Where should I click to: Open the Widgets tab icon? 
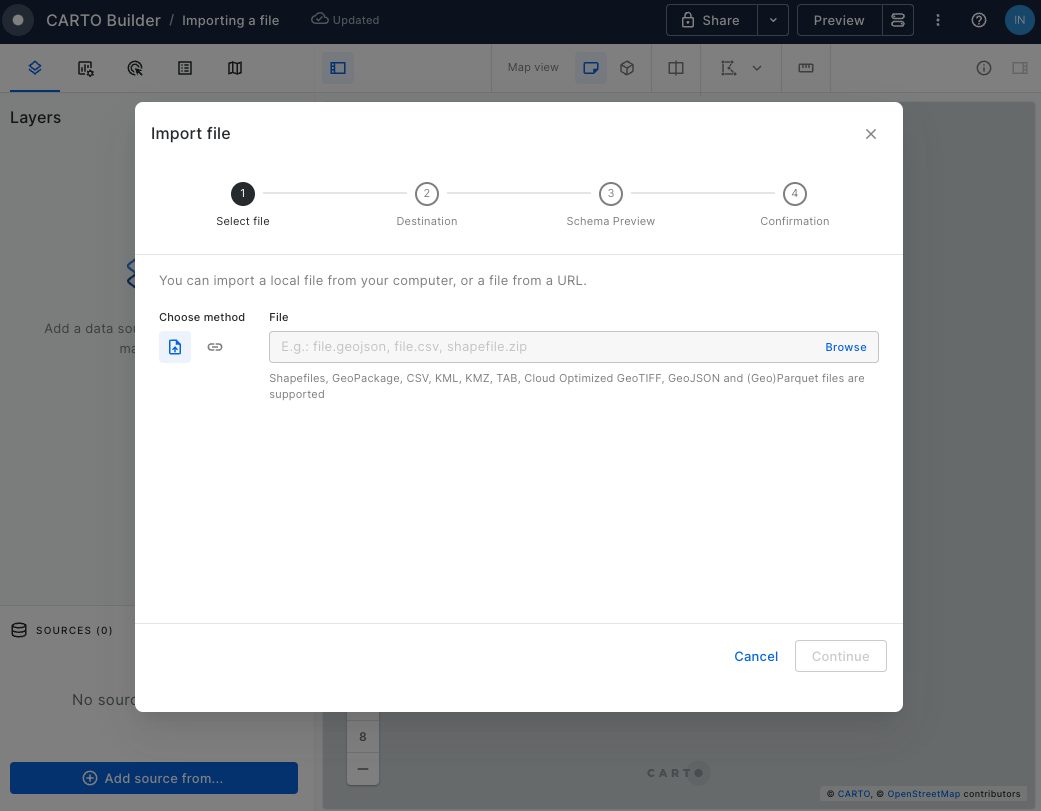pos(86,68)
